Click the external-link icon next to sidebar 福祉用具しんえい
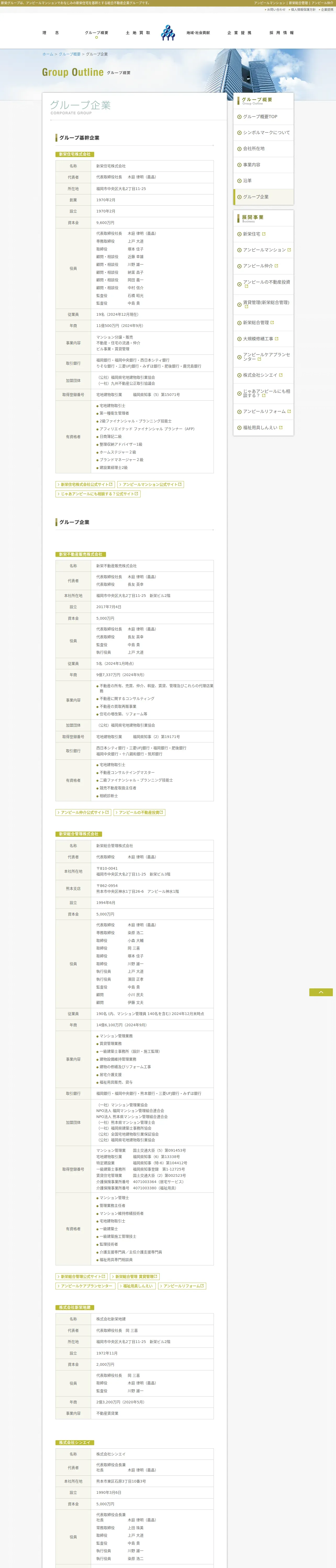The image size is (336, 1568). pos(281,427)
